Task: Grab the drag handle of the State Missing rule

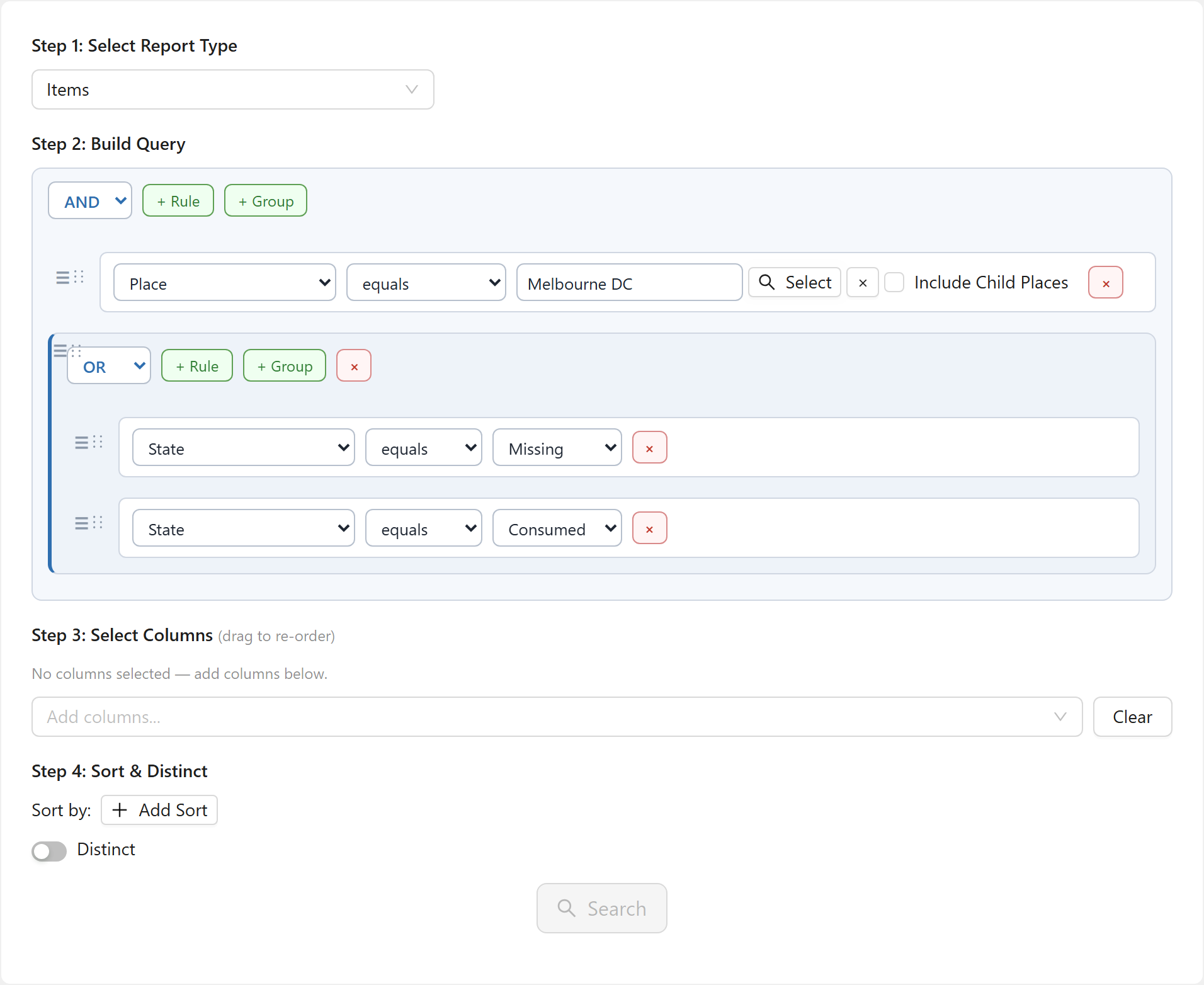Action: click(x=89, y=442)
